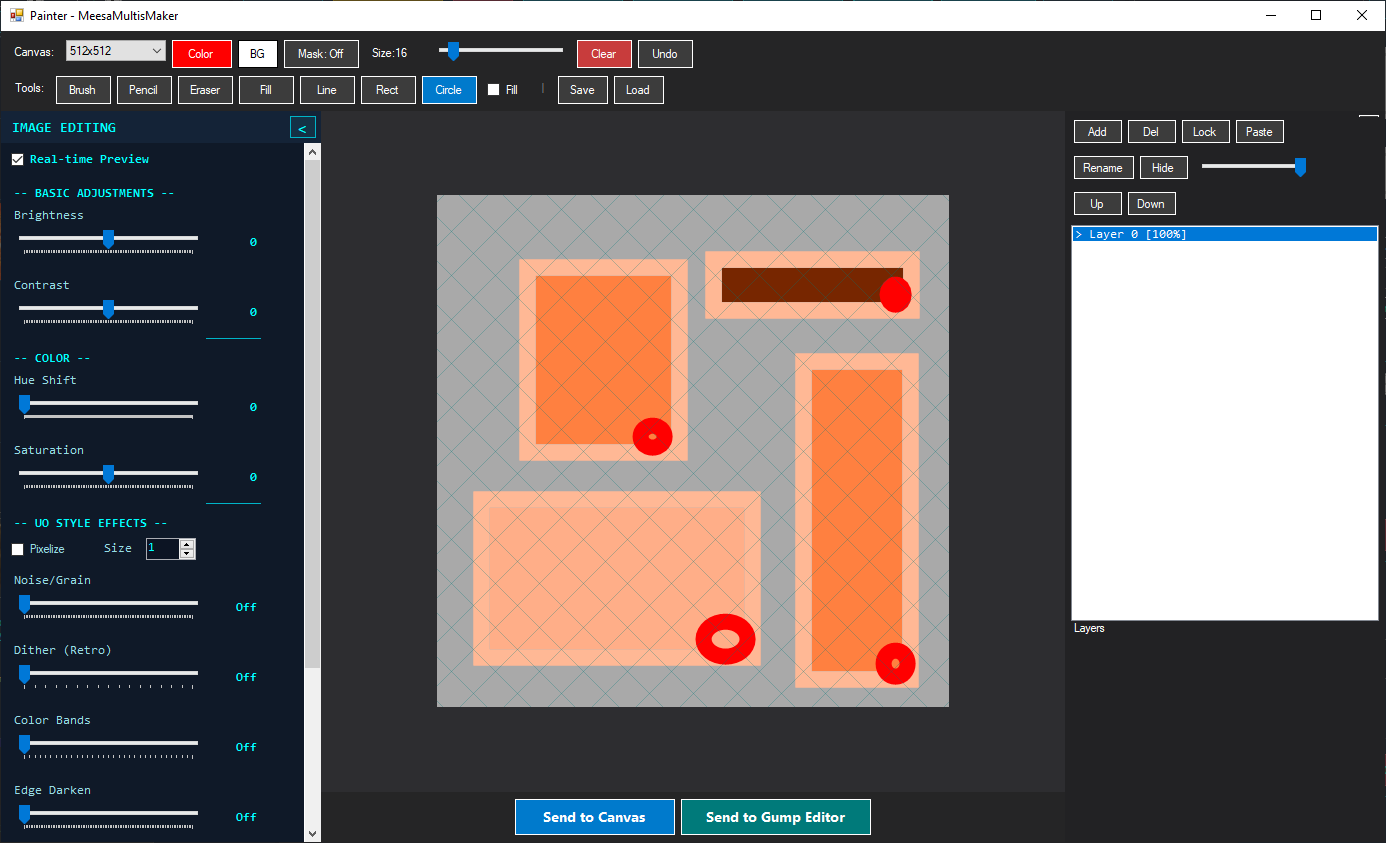The height and width of the screenshot is (844, 1388).
Task: Increase Pixelize Size with up stepper
Action: 187,544
